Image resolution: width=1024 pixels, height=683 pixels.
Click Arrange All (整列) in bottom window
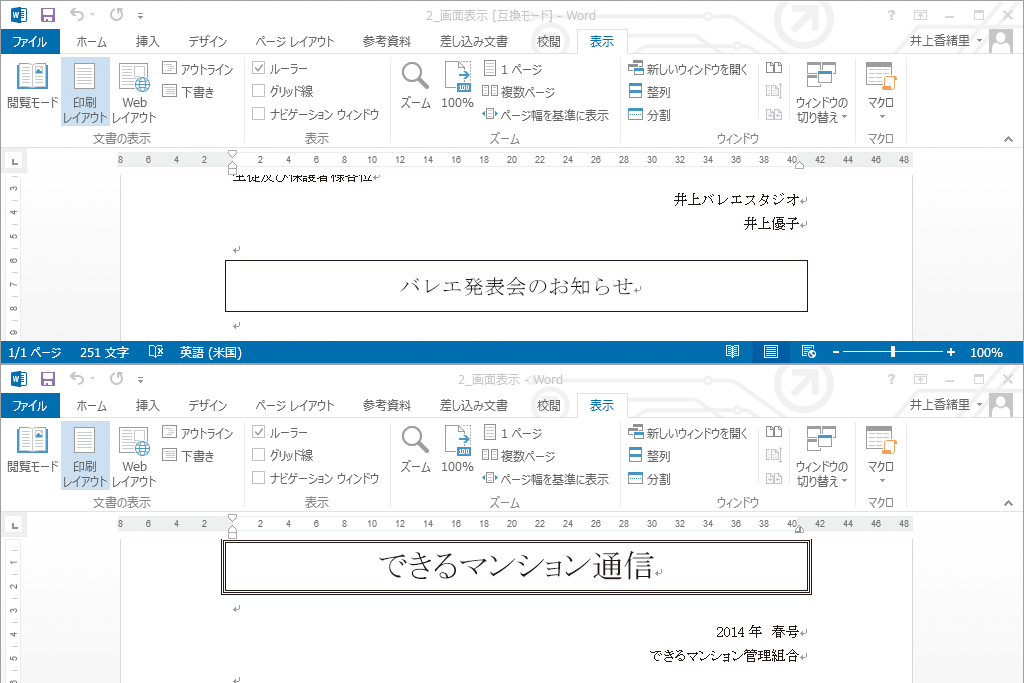(650, 456)
